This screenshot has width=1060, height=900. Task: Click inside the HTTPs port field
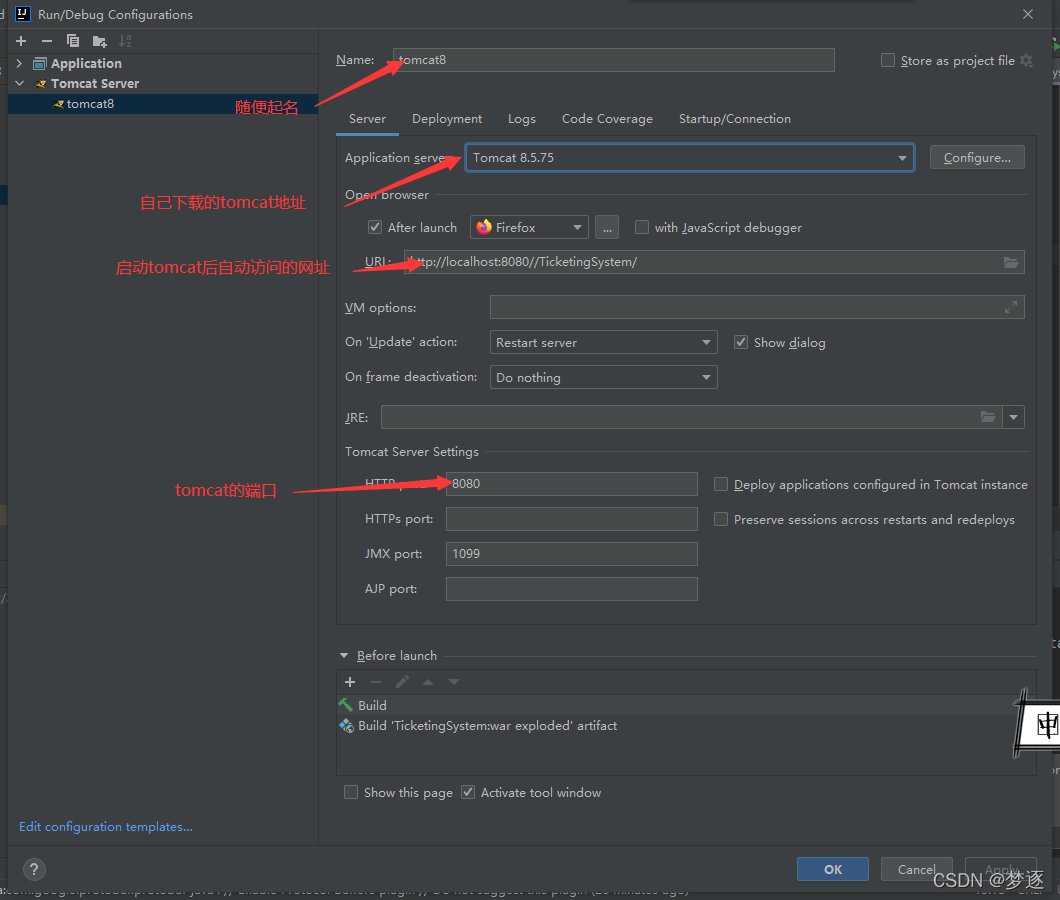[571, 518]
